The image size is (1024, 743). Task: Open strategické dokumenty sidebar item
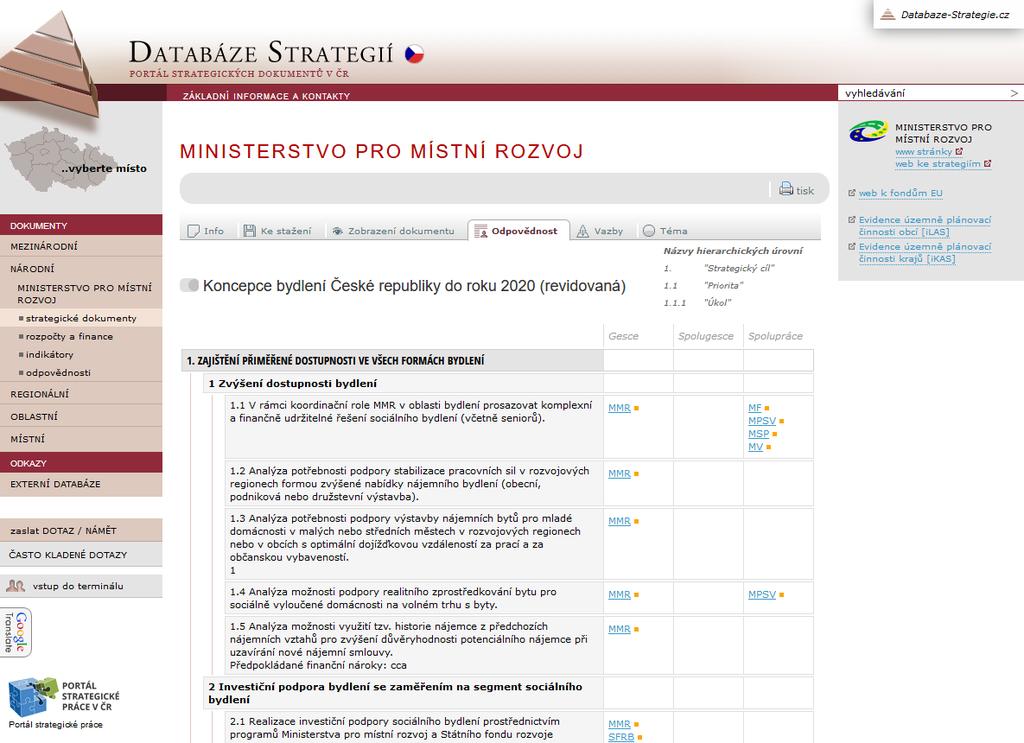tap(81, 319)
